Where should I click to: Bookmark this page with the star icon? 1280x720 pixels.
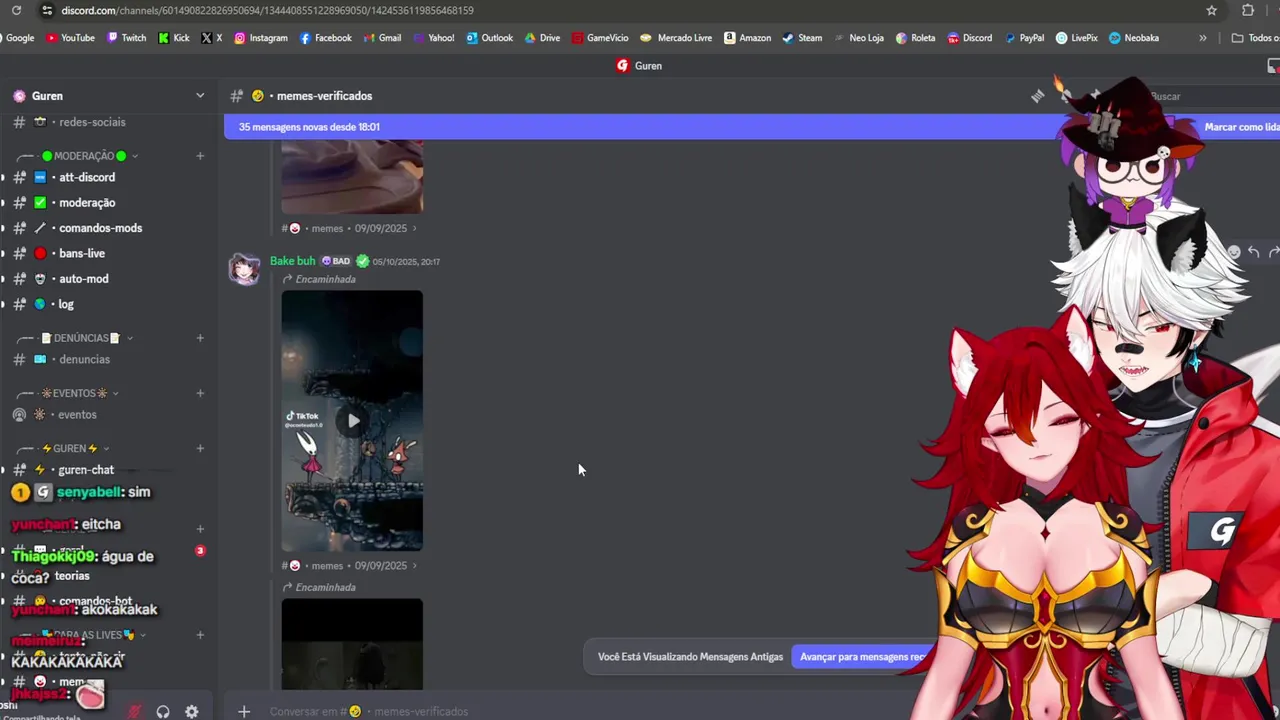point(1211,10)
